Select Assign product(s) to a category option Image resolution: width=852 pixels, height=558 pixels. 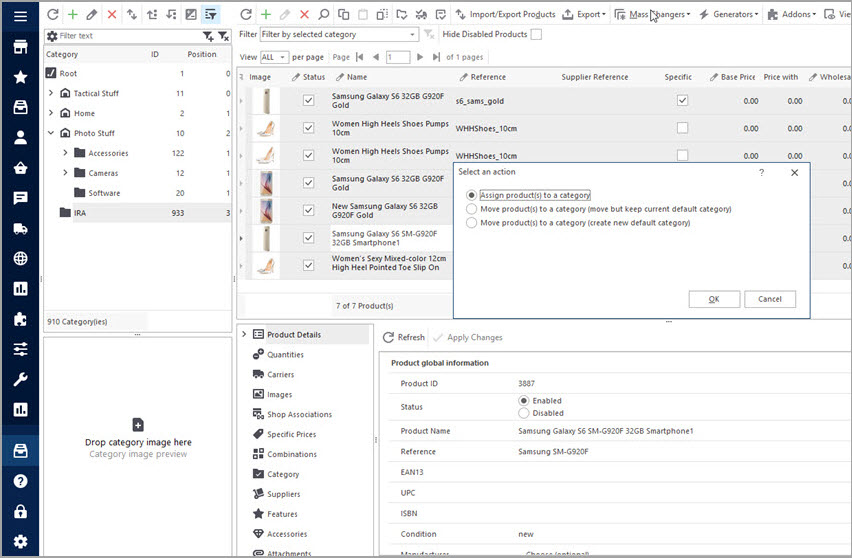coord(471,195)
